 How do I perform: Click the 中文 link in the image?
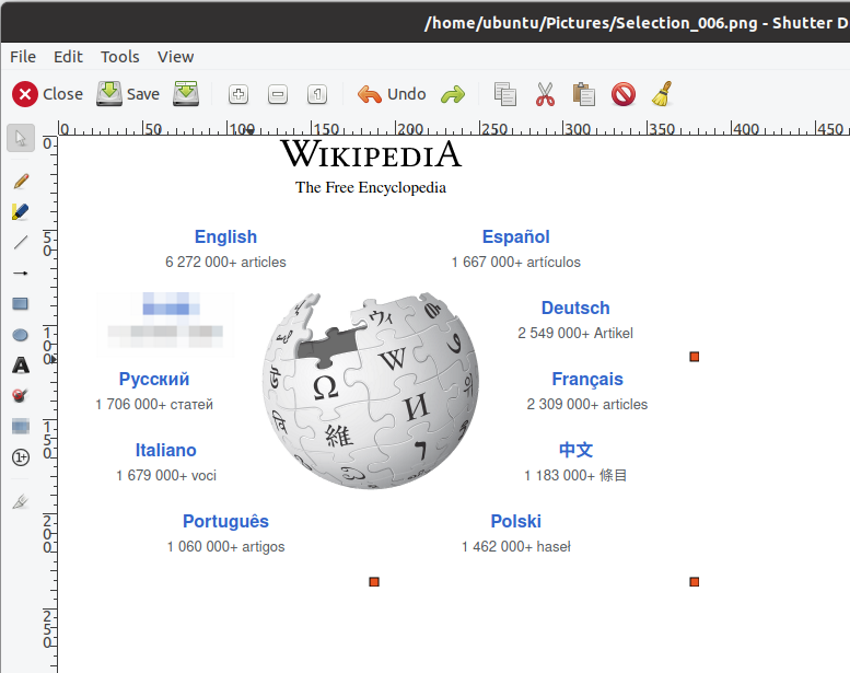coord(576,450)
